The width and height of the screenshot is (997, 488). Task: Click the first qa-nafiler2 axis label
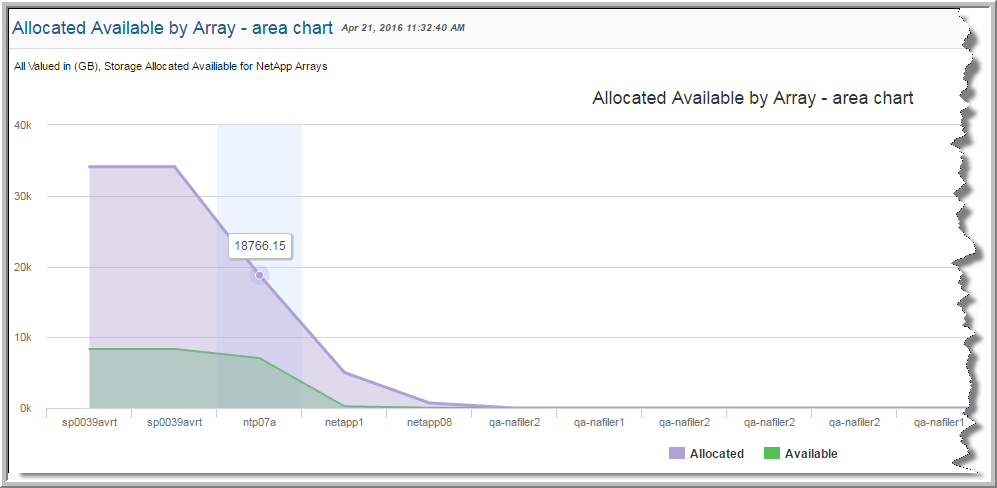514,422
